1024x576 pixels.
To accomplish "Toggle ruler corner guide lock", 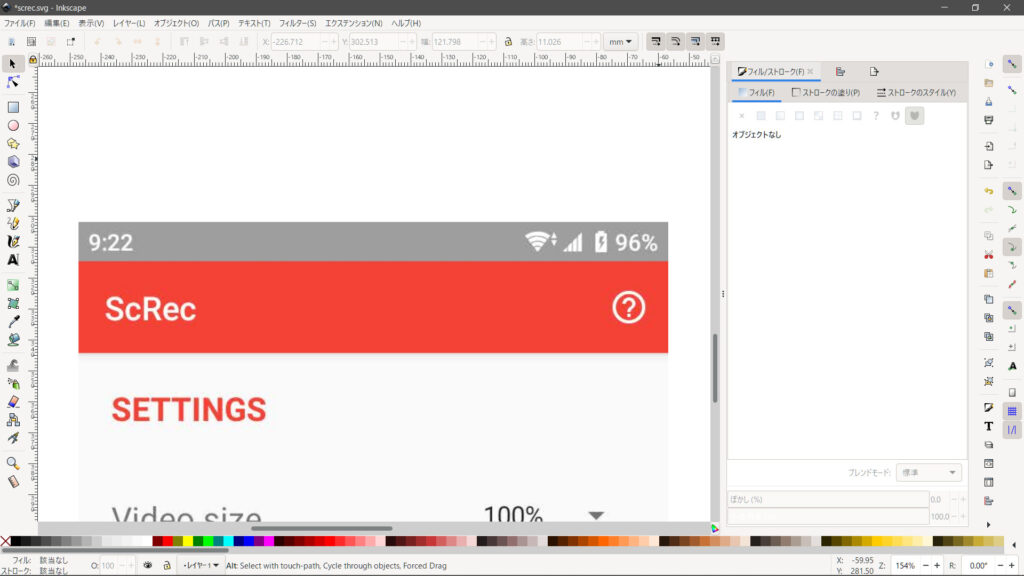I will (x=33, y=59).
